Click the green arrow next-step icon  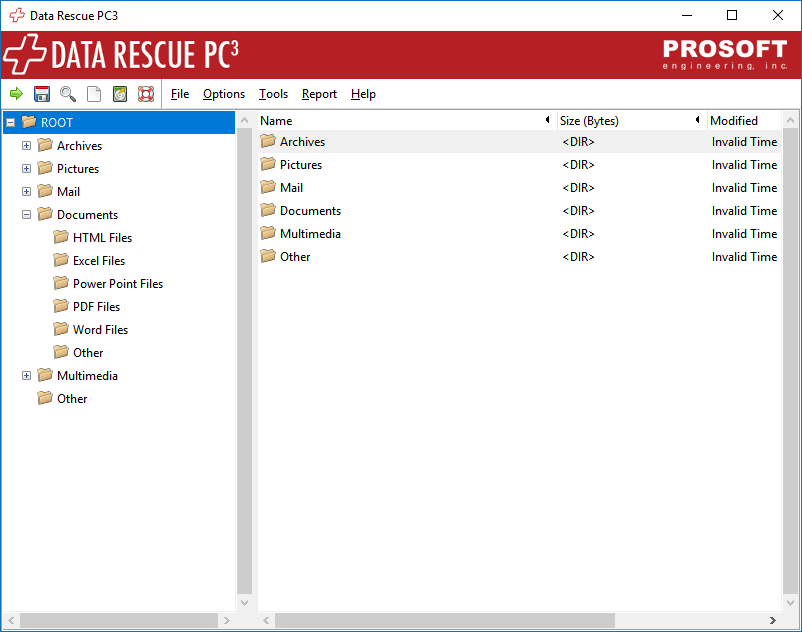pos(16,94)
